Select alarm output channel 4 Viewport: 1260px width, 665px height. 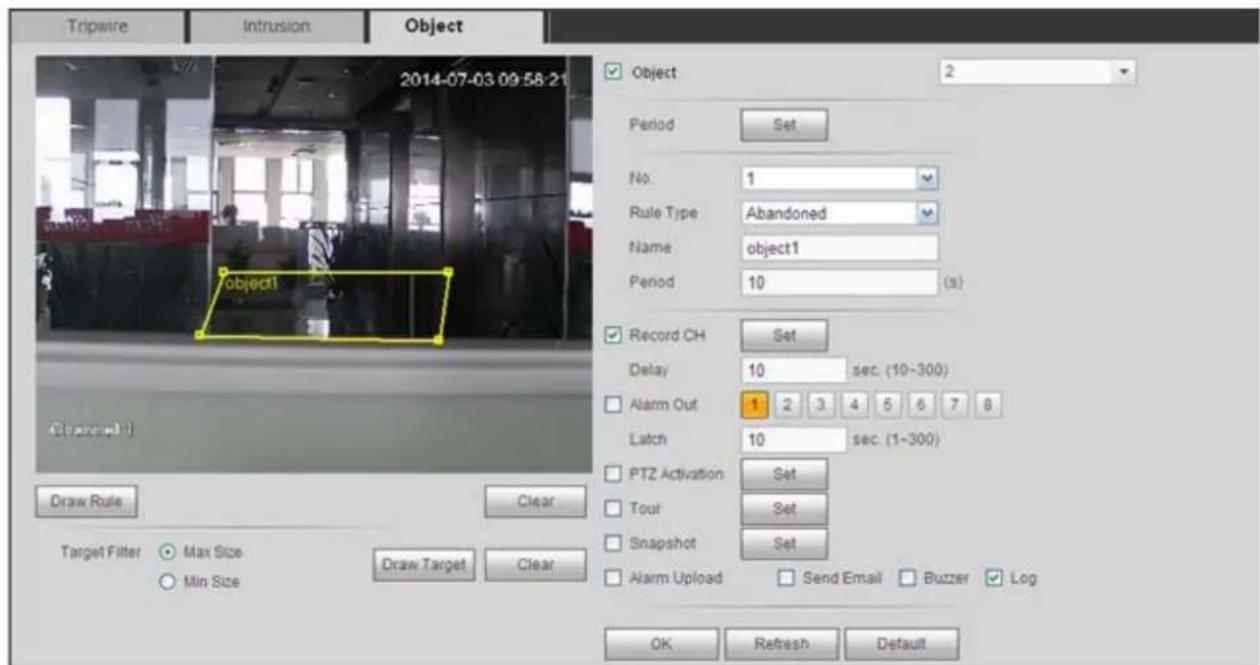(x=854, y=405)
